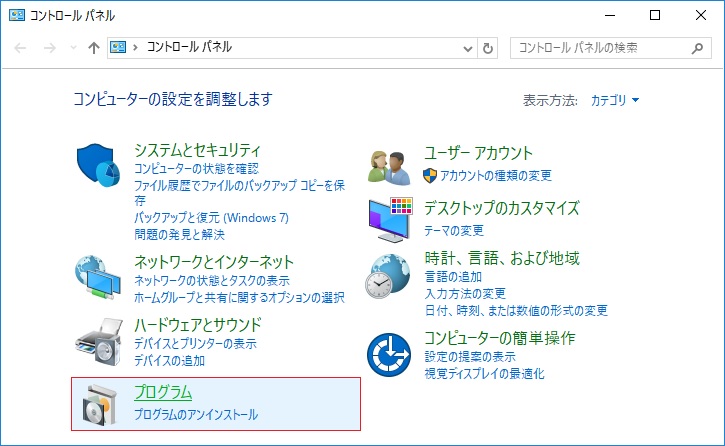Click the shield icon beside アカウントの種類の変更
This screenshot has height=446, width=725.
430,176
